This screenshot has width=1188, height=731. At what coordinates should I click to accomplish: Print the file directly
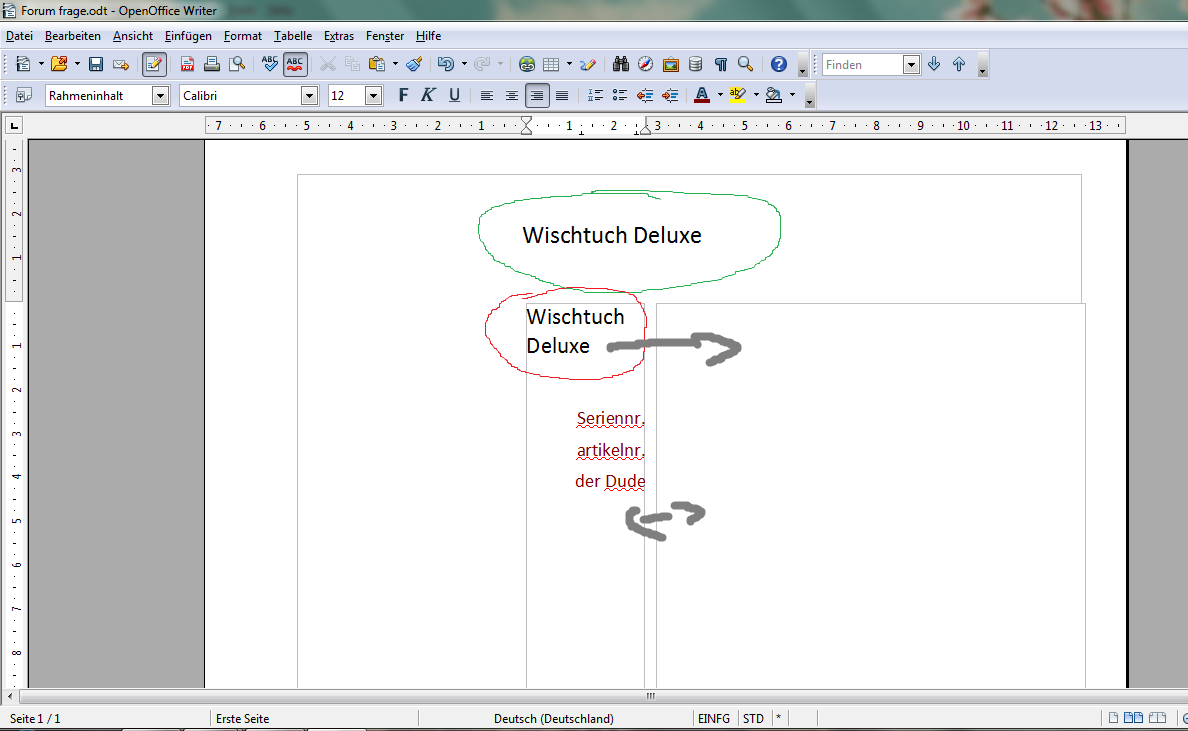212,64
